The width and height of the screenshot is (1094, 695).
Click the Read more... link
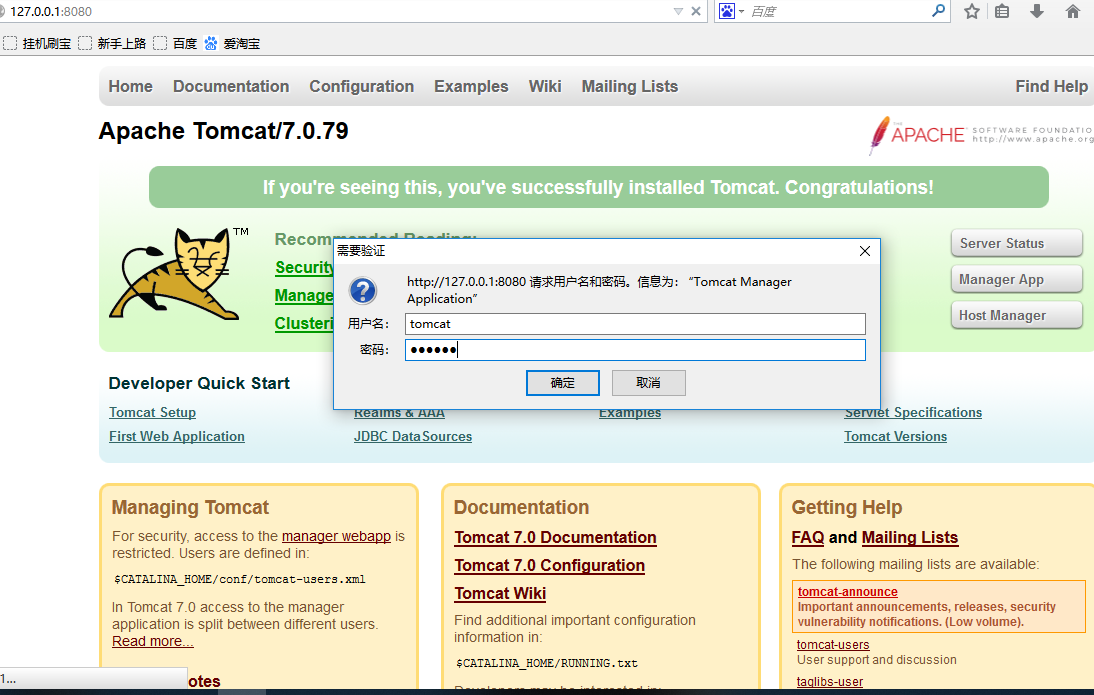[x=153, y=641]
